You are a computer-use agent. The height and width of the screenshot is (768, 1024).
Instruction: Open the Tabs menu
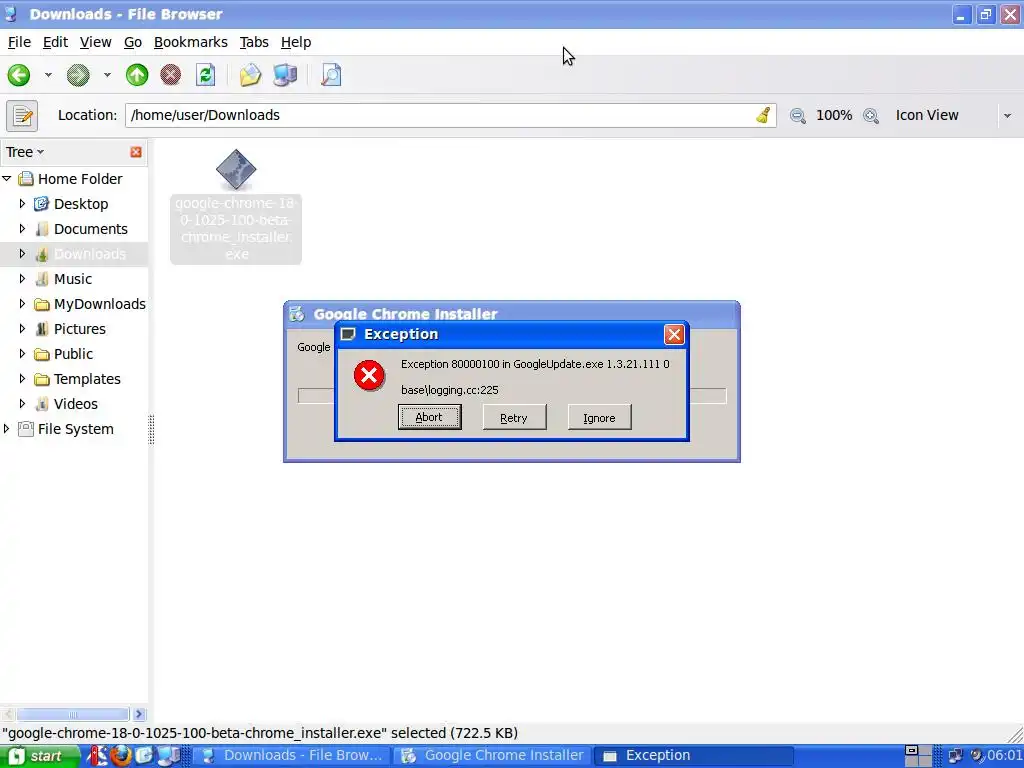[254, 42]
